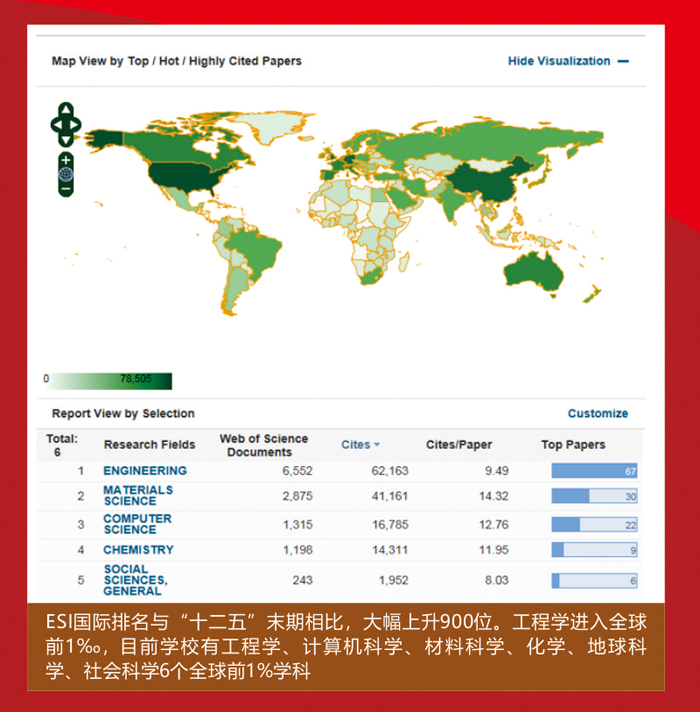Image resolution: width=700 pixels, height=712 pixels.
Task: Click the 16,785 cites value
Action: pyautogui.click(x=390, y=524)
